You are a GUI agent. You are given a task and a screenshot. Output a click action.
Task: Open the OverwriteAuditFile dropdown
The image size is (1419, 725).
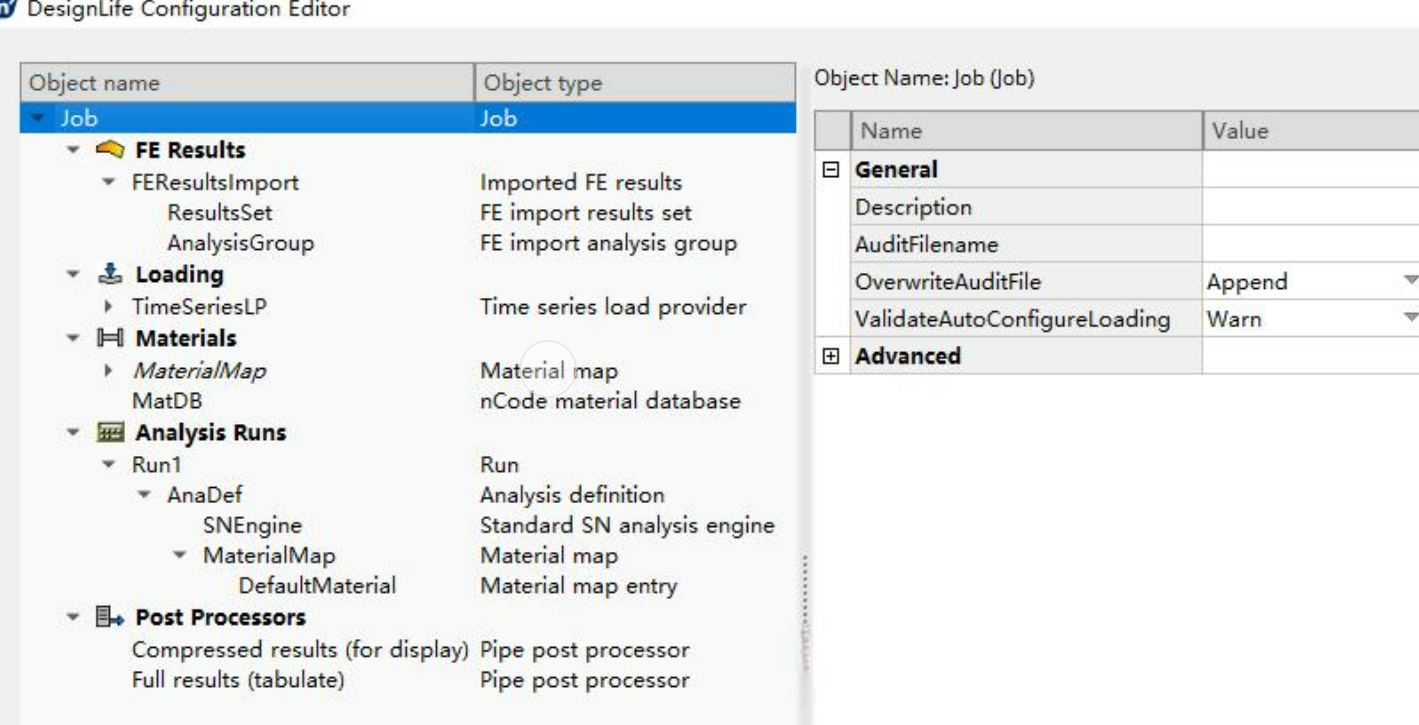1409,282
